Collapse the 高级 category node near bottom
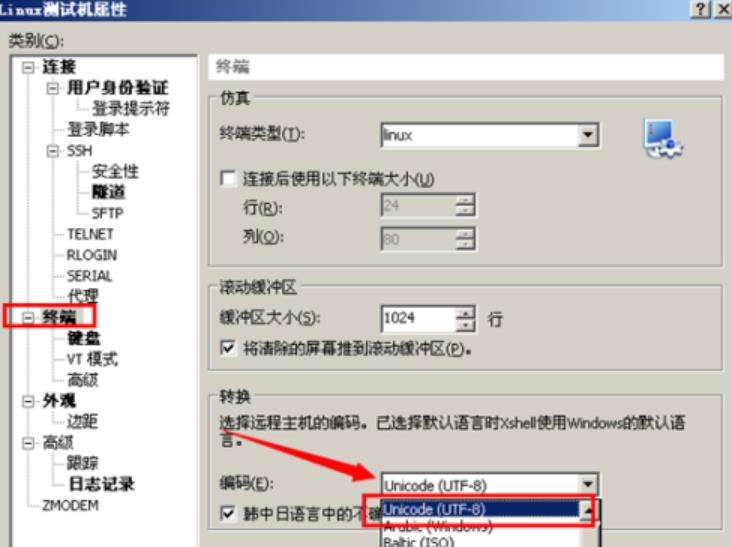The image size is (732, 547). tap(28, 443)
